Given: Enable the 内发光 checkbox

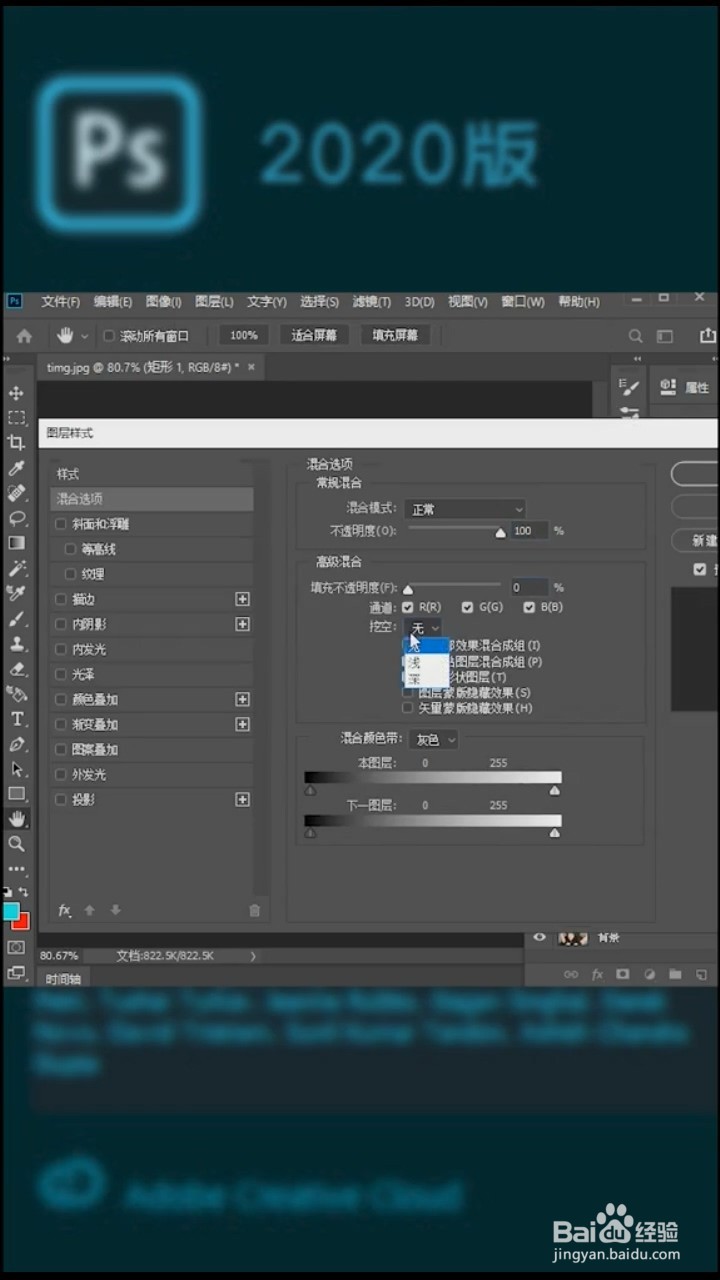Looking at the screenshot, I should [x=61, y=649].
